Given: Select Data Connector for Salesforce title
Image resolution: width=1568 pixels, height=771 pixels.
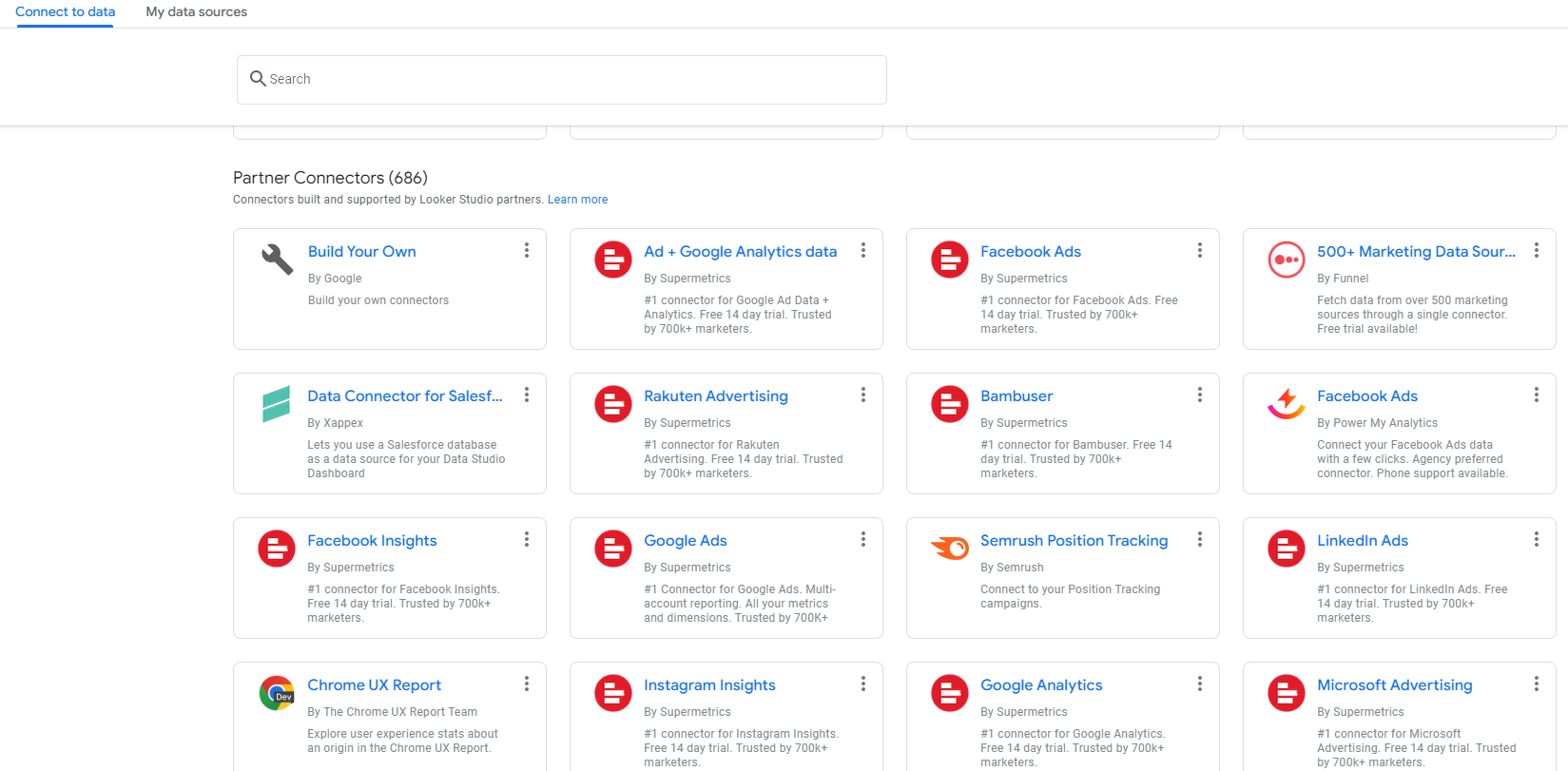Looking at the screenshot, I should pos(404,396).
